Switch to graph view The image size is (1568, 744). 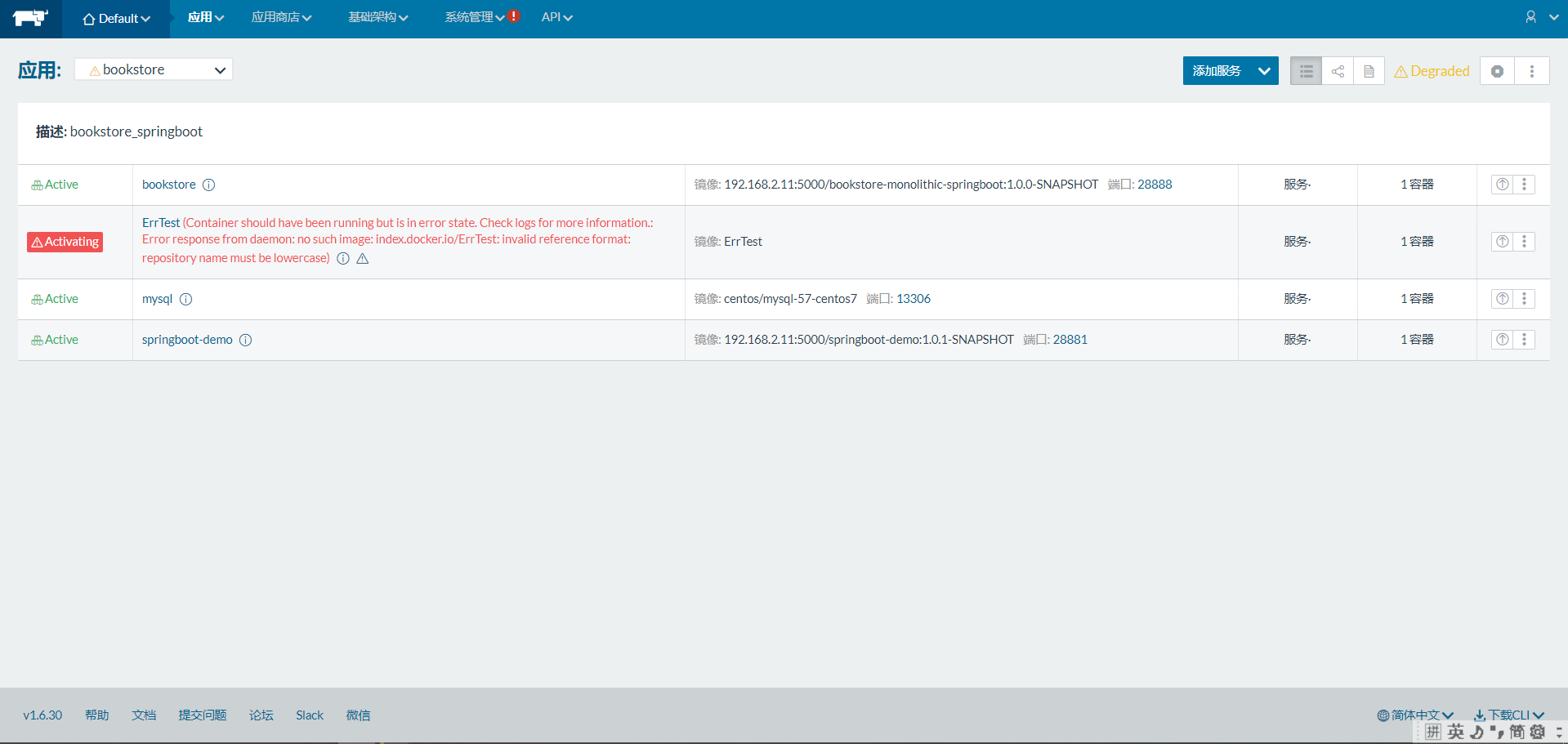pos(1338,71)
